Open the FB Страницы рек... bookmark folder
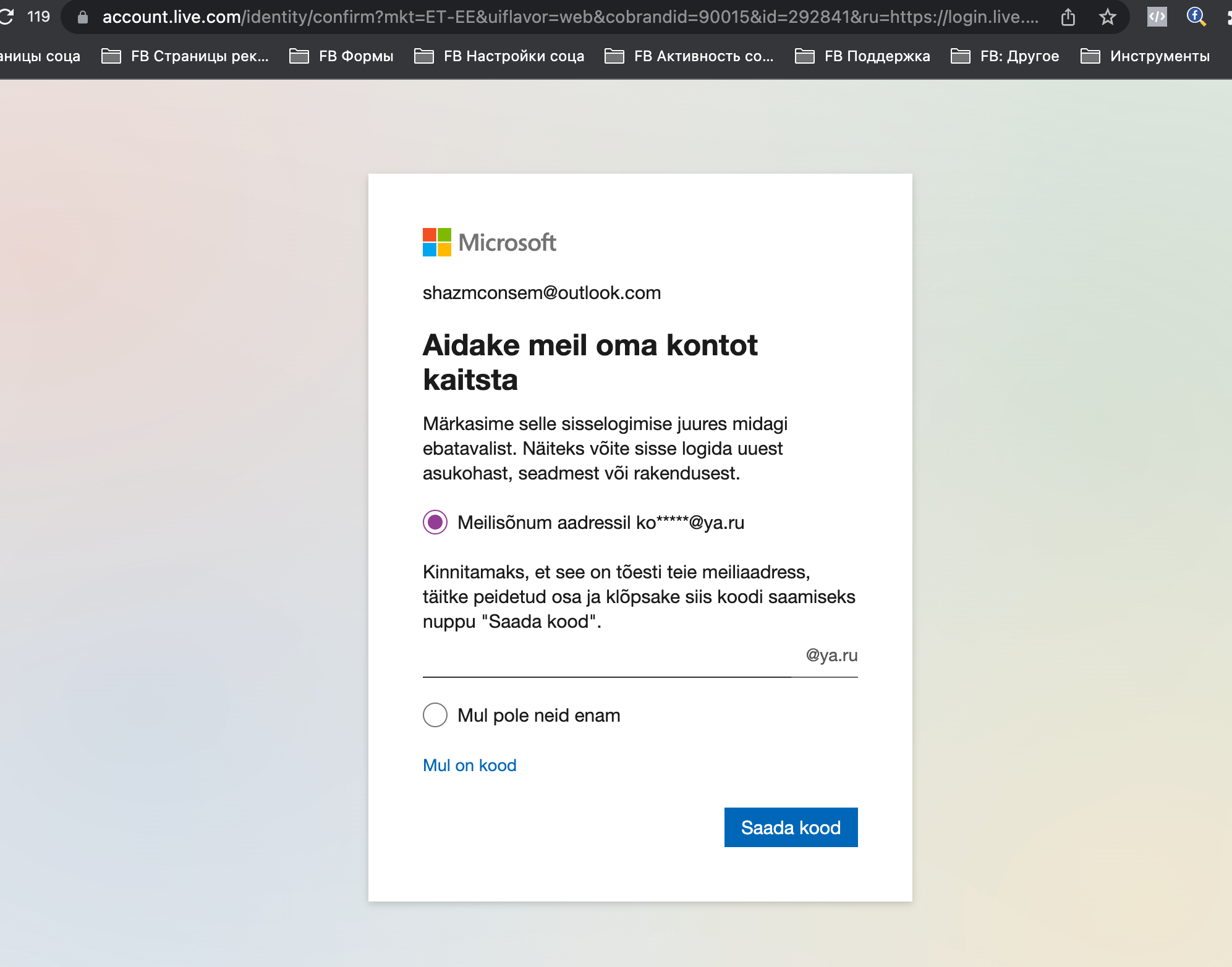This screenshot has height=967, width=1232. pos(185,56)
